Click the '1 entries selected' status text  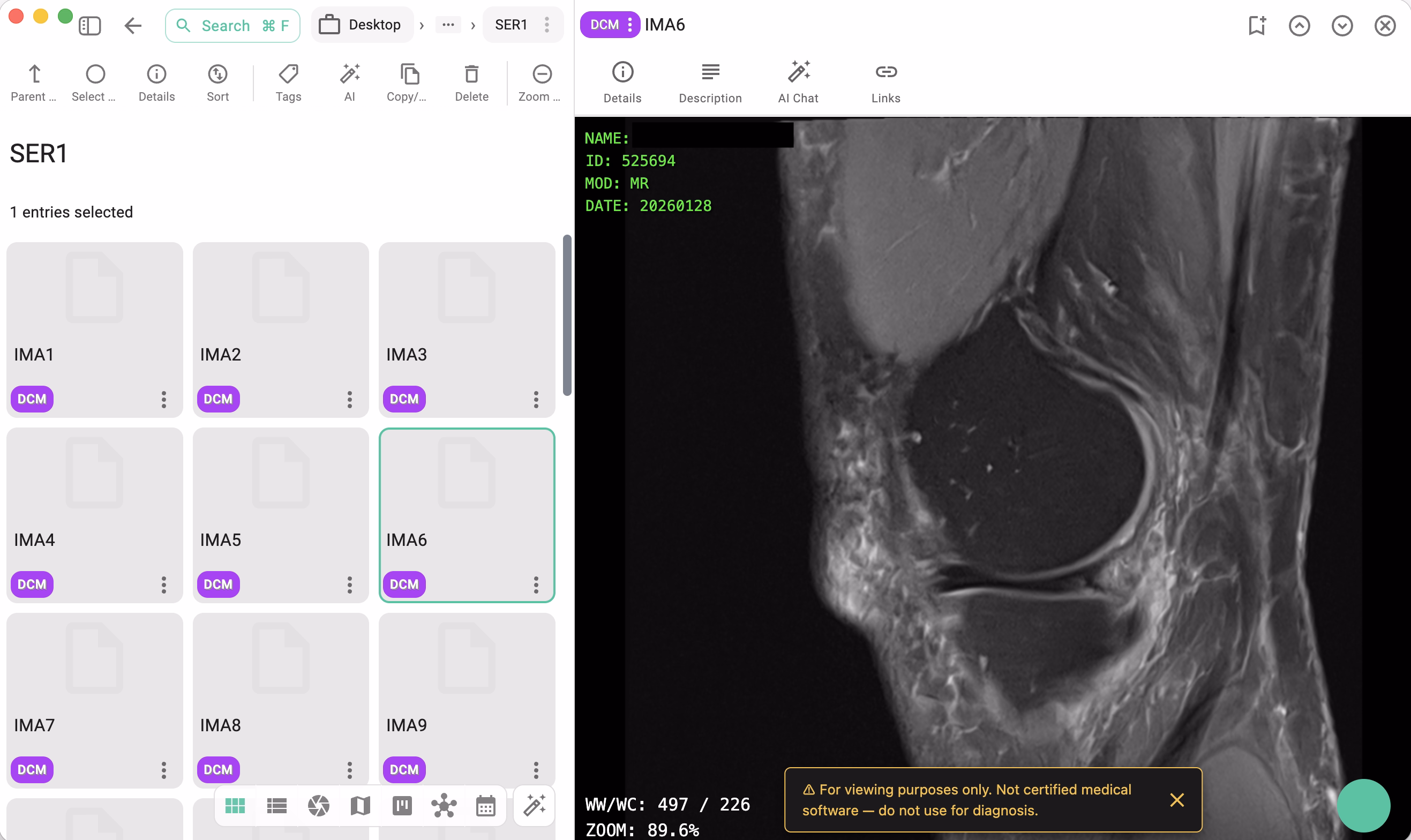[x=71, y=212]
